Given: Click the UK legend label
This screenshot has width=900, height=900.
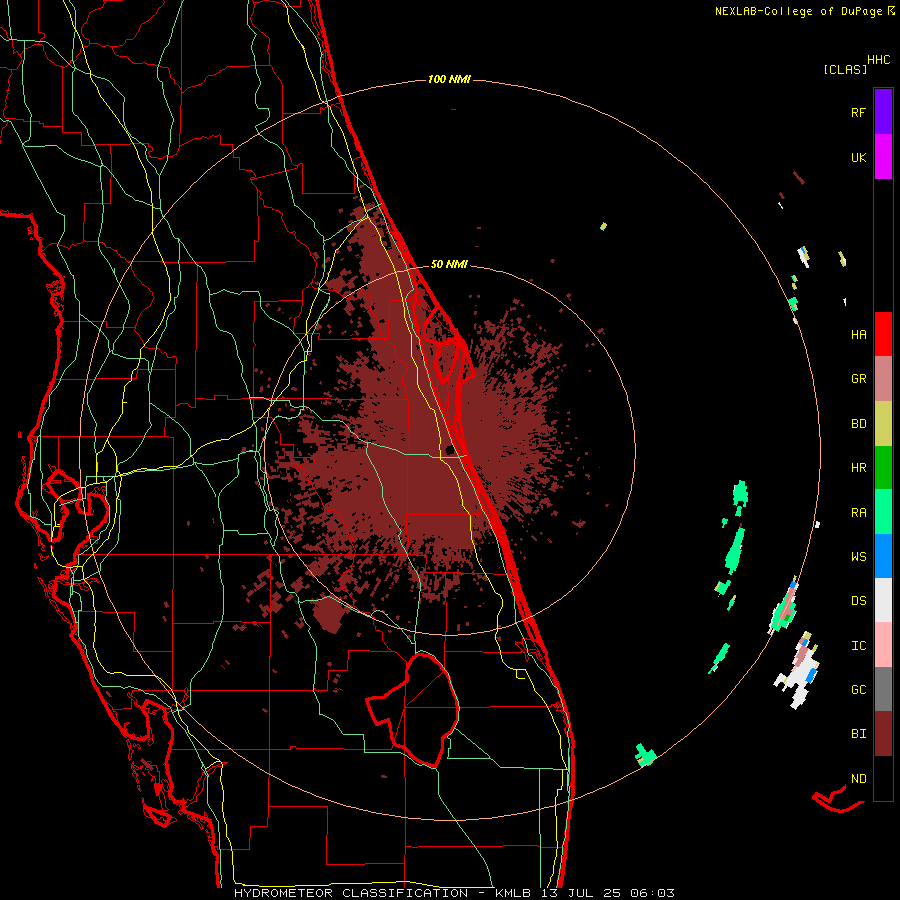Looking at the screenshot, I should click(x=858, y=157).
